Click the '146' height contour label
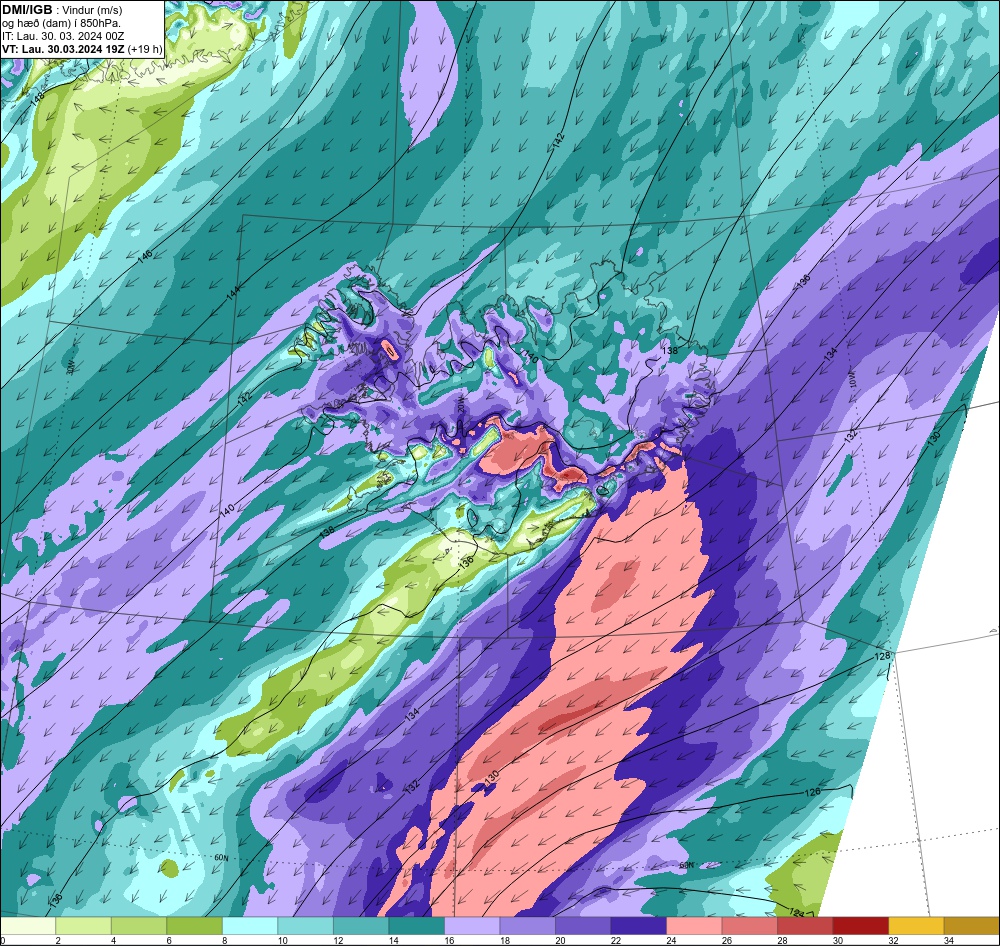The width and height of the screenshot is (1000, 946). coord(145,256)
